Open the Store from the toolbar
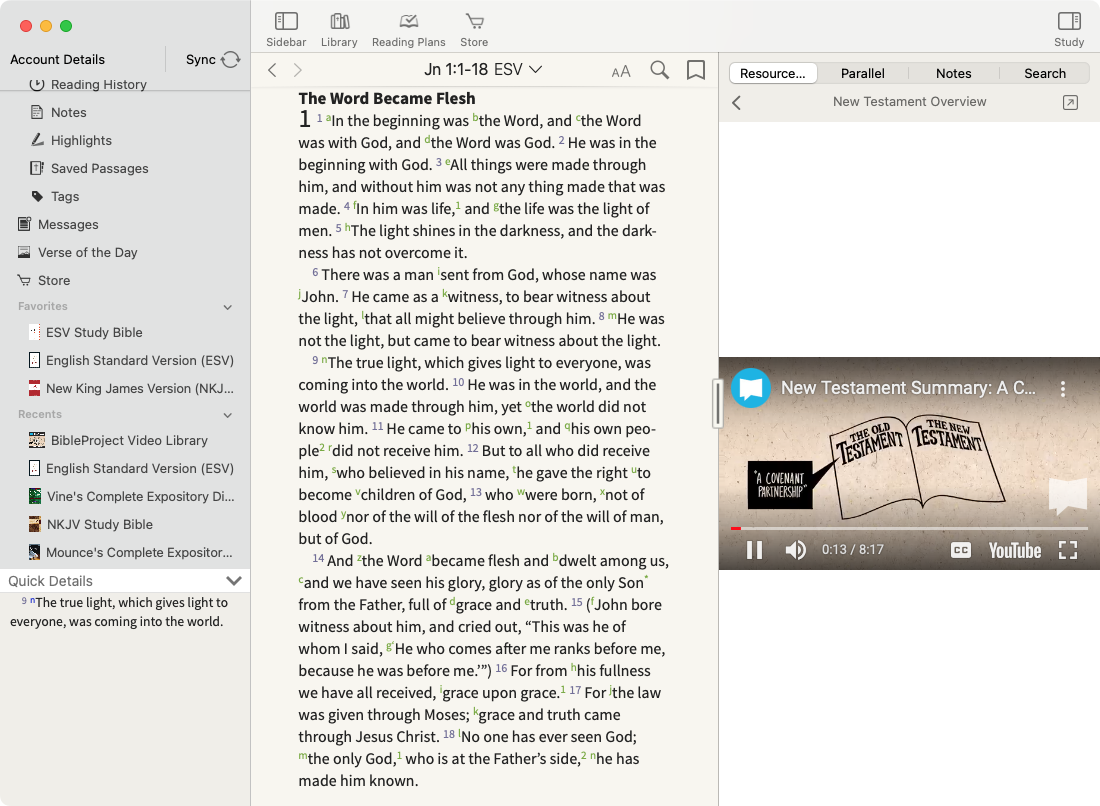This screenshot has height=806, width=1100. click(x=474, y=30)
